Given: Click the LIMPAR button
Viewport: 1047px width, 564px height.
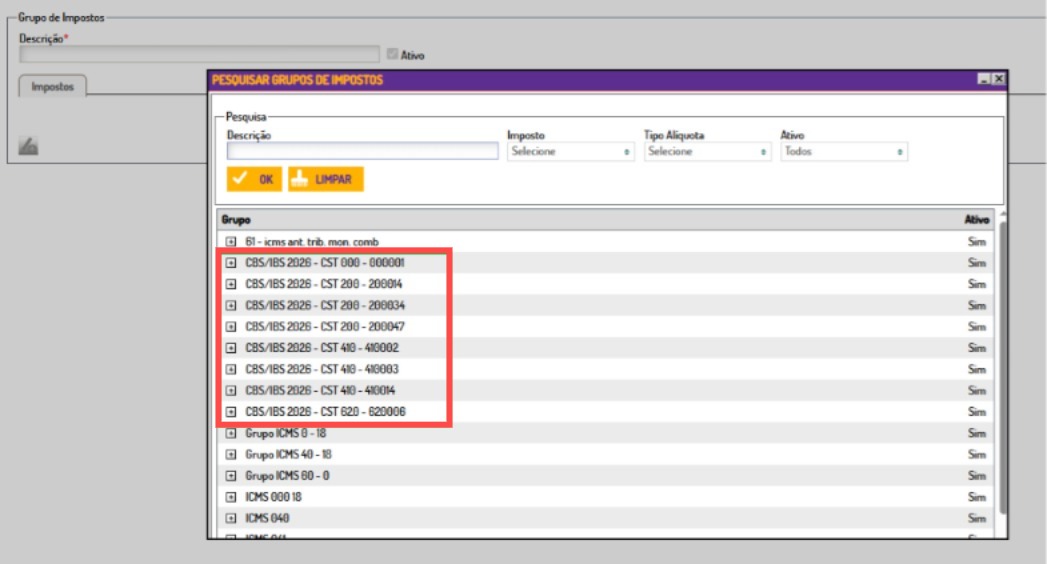Looking at the screenshot, I should pyautogui.click(x=326, y=179).
